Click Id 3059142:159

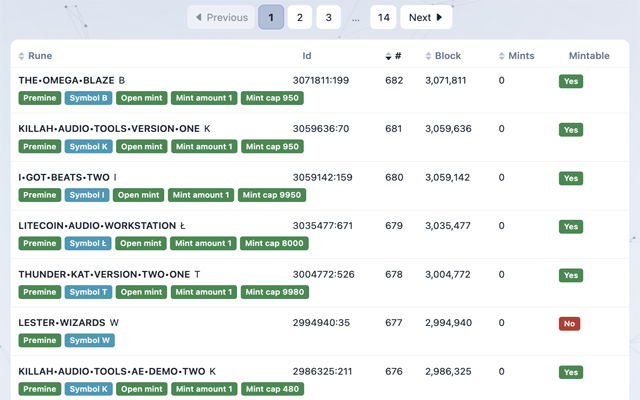322,177
